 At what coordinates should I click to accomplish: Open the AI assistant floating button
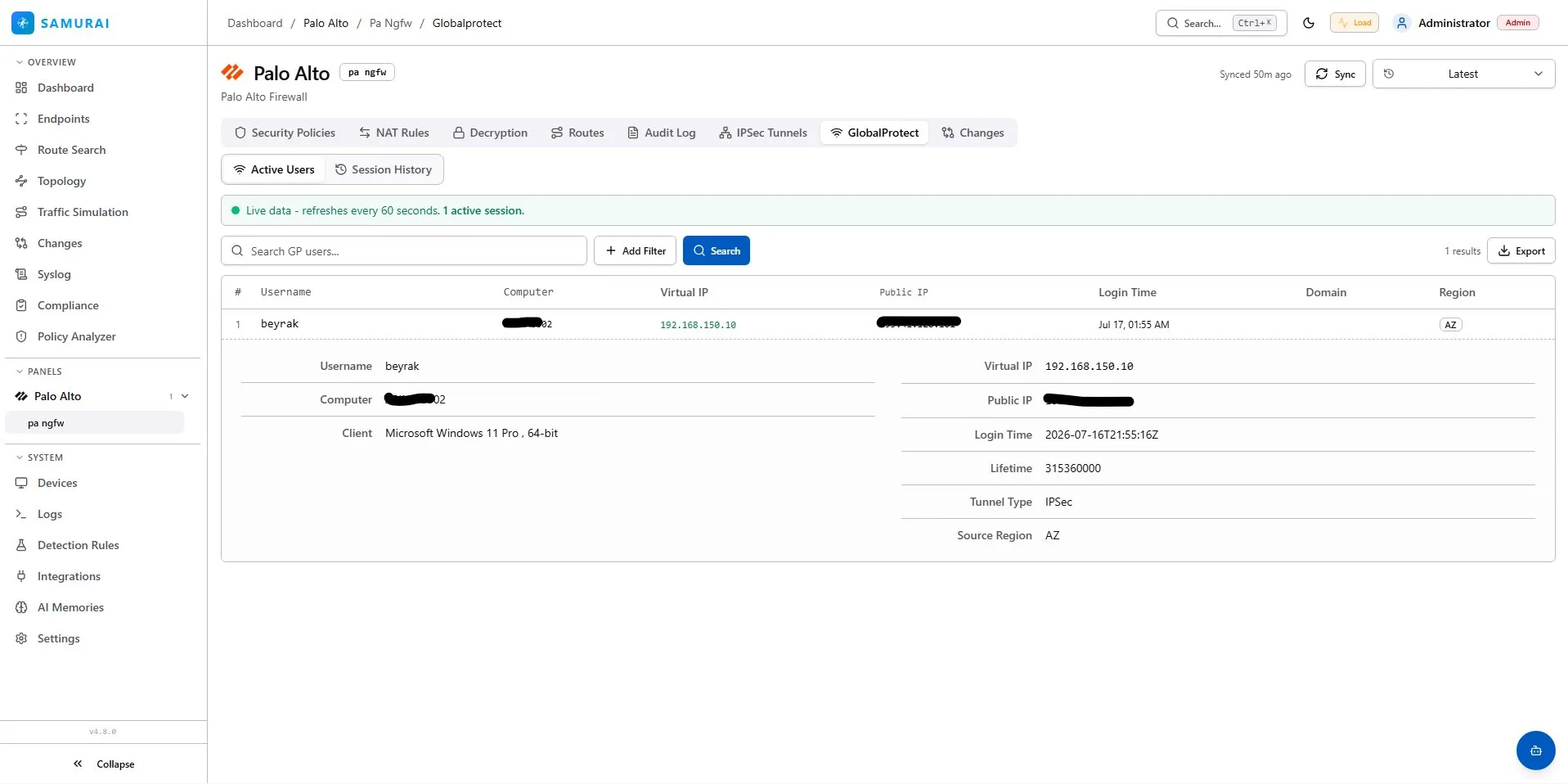point(1536,750)
